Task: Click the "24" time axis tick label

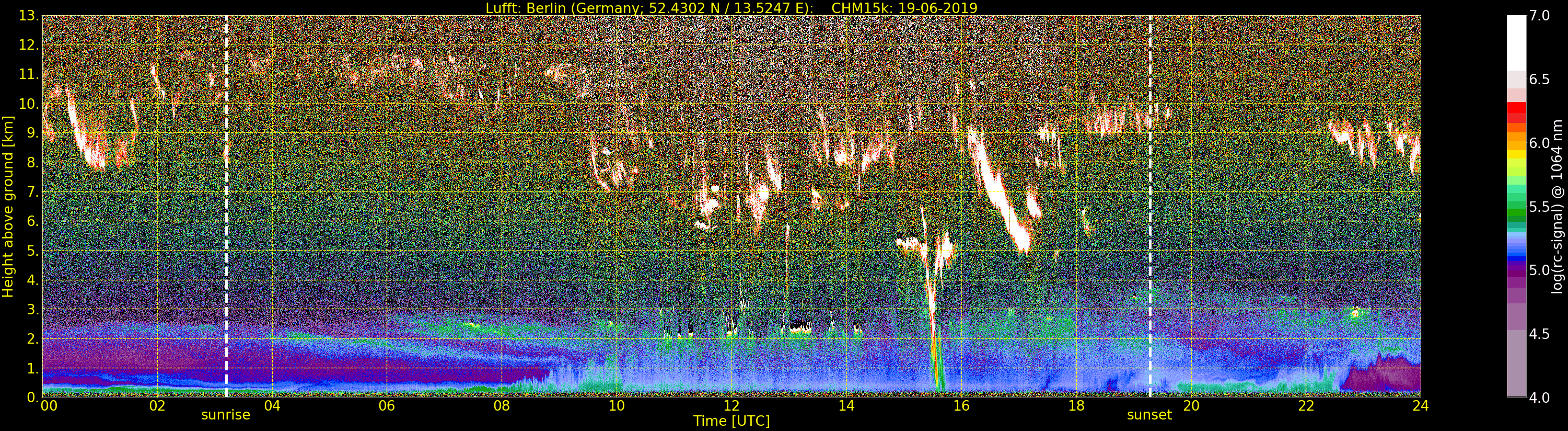Action: [1421, 405]
